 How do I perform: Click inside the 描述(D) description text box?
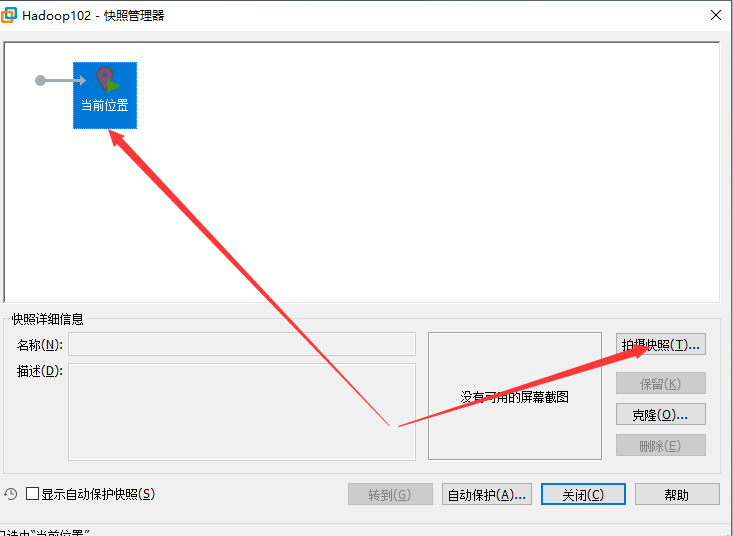[x=241, y=411]
